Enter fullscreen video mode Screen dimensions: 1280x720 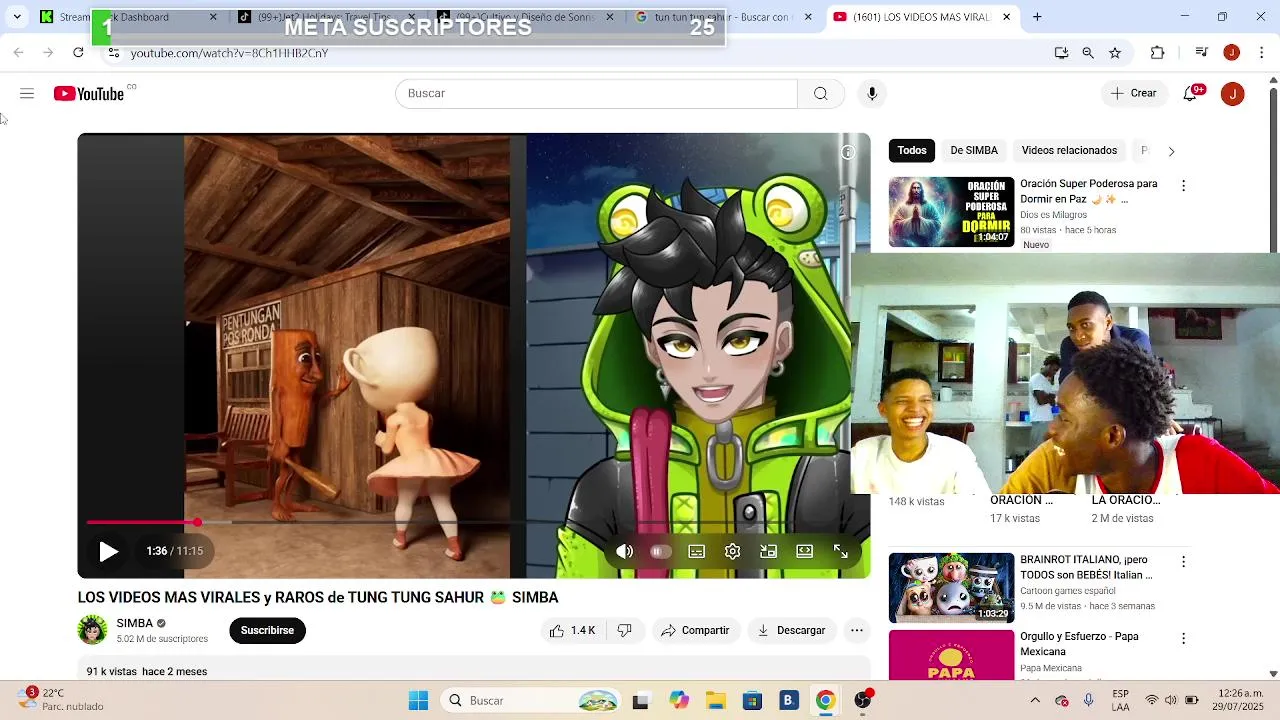click(841, 551)
